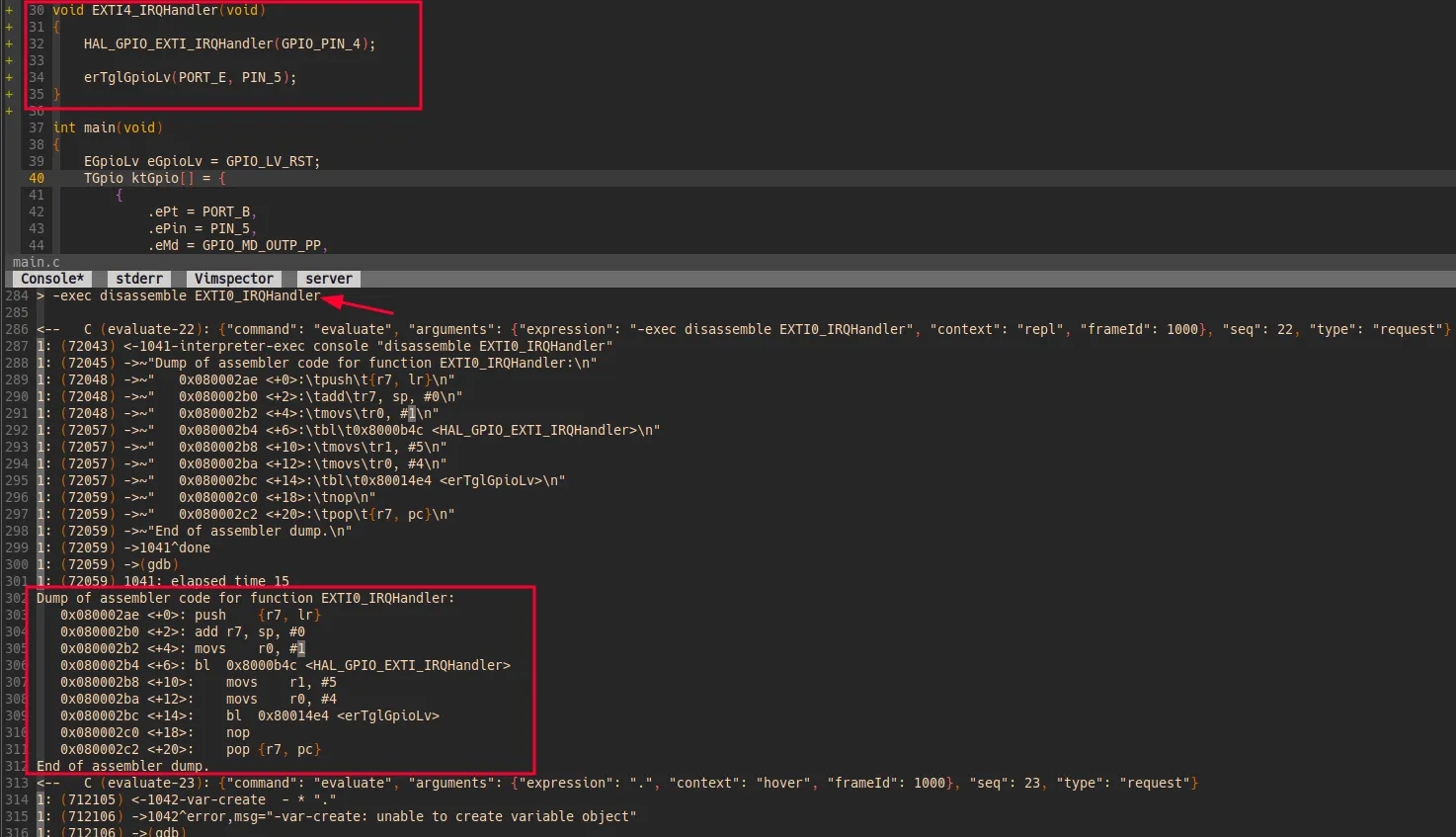
Task: Click the 'End of assembler dump.' text on line 312
Action: (122, 766)
